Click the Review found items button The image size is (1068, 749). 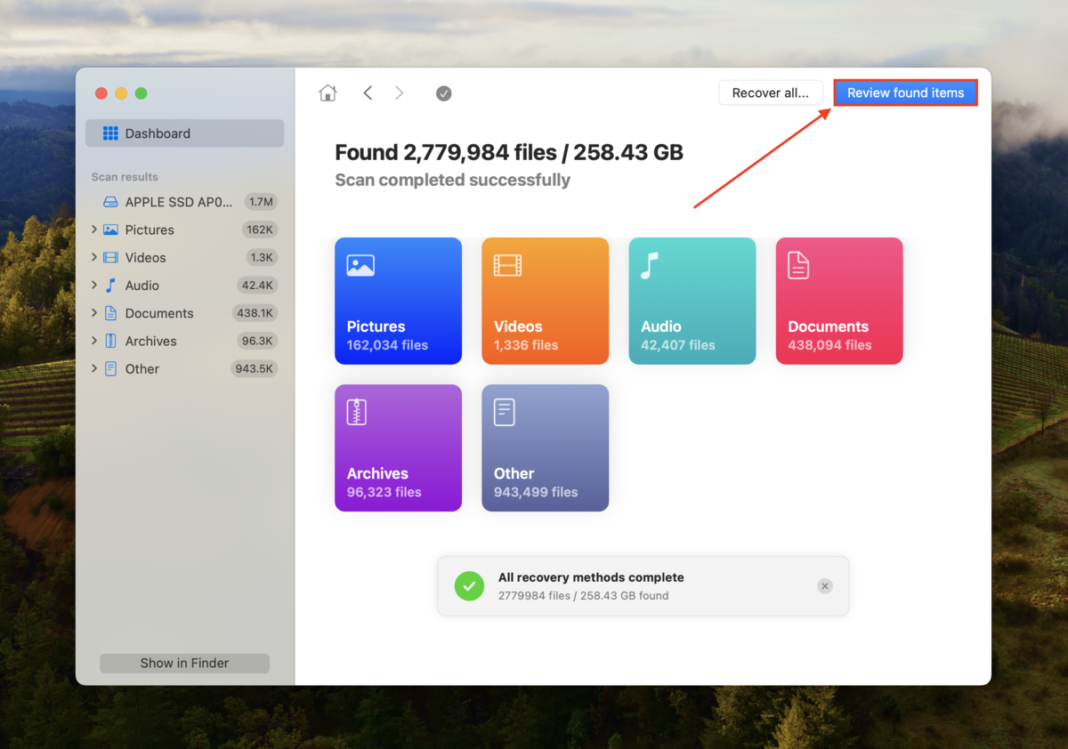[905, 92]
